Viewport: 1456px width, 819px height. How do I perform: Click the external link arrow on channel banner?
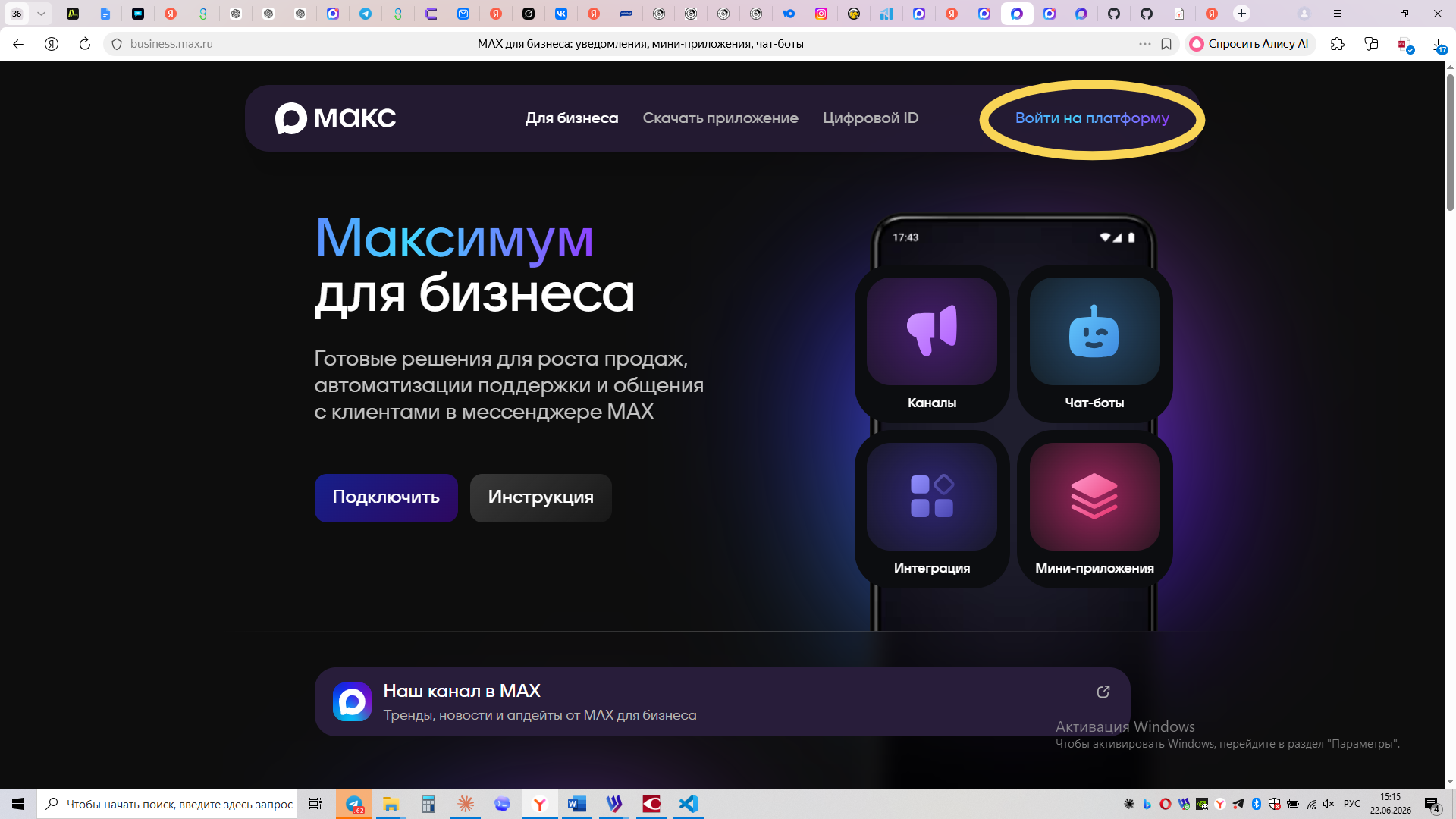(x=1103, y=692)
